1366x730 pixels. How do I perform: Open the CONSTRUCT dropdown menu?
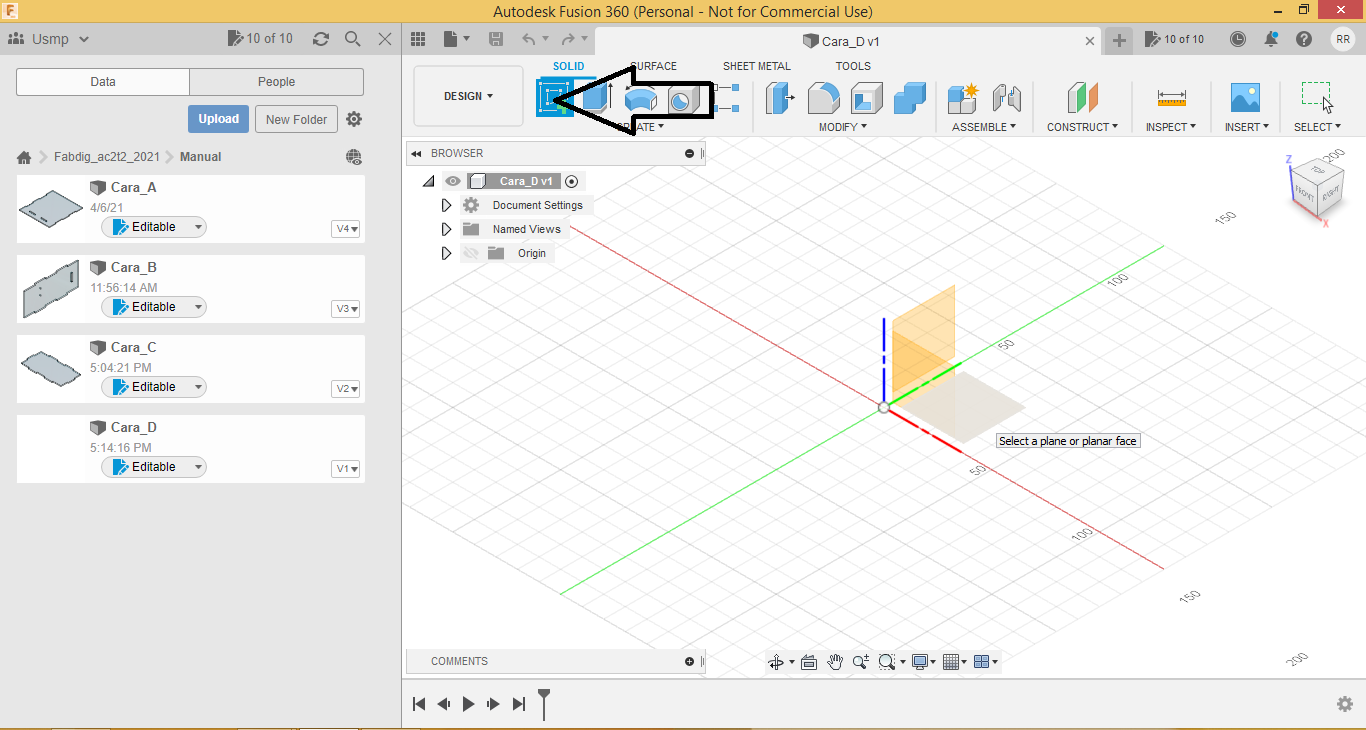click(x=1083, y=127)
